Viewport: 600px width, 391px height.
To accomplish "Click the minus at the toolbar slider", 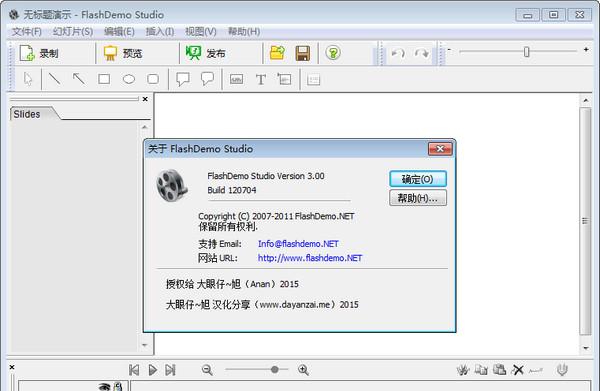I will pos(450,50).
